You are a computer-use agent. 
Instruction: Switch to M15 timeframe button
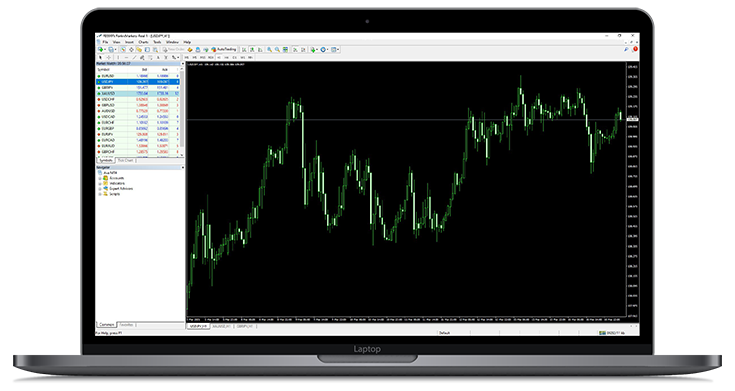point(202,57)
